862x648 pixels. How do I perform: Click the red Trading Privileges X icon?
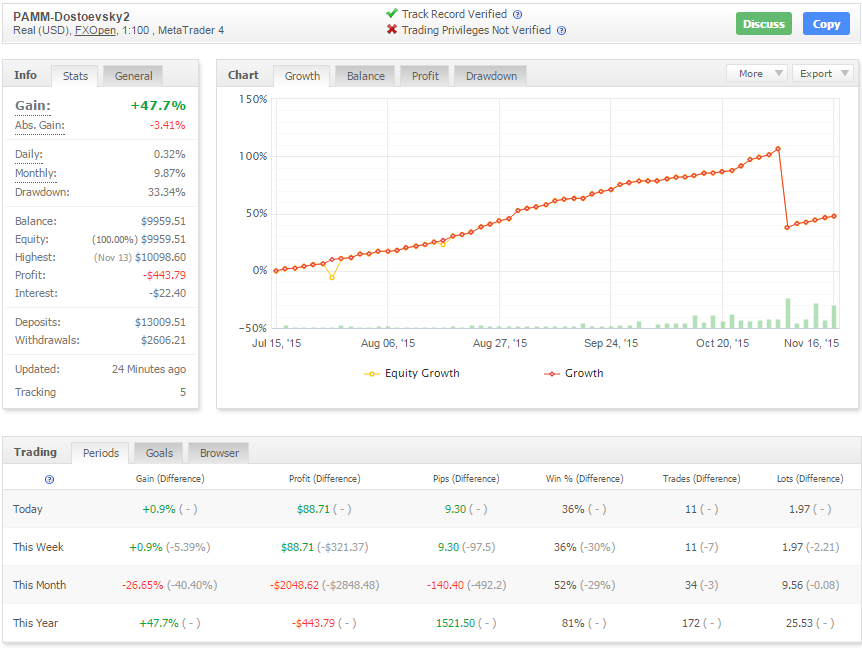[x=392, y=30]
